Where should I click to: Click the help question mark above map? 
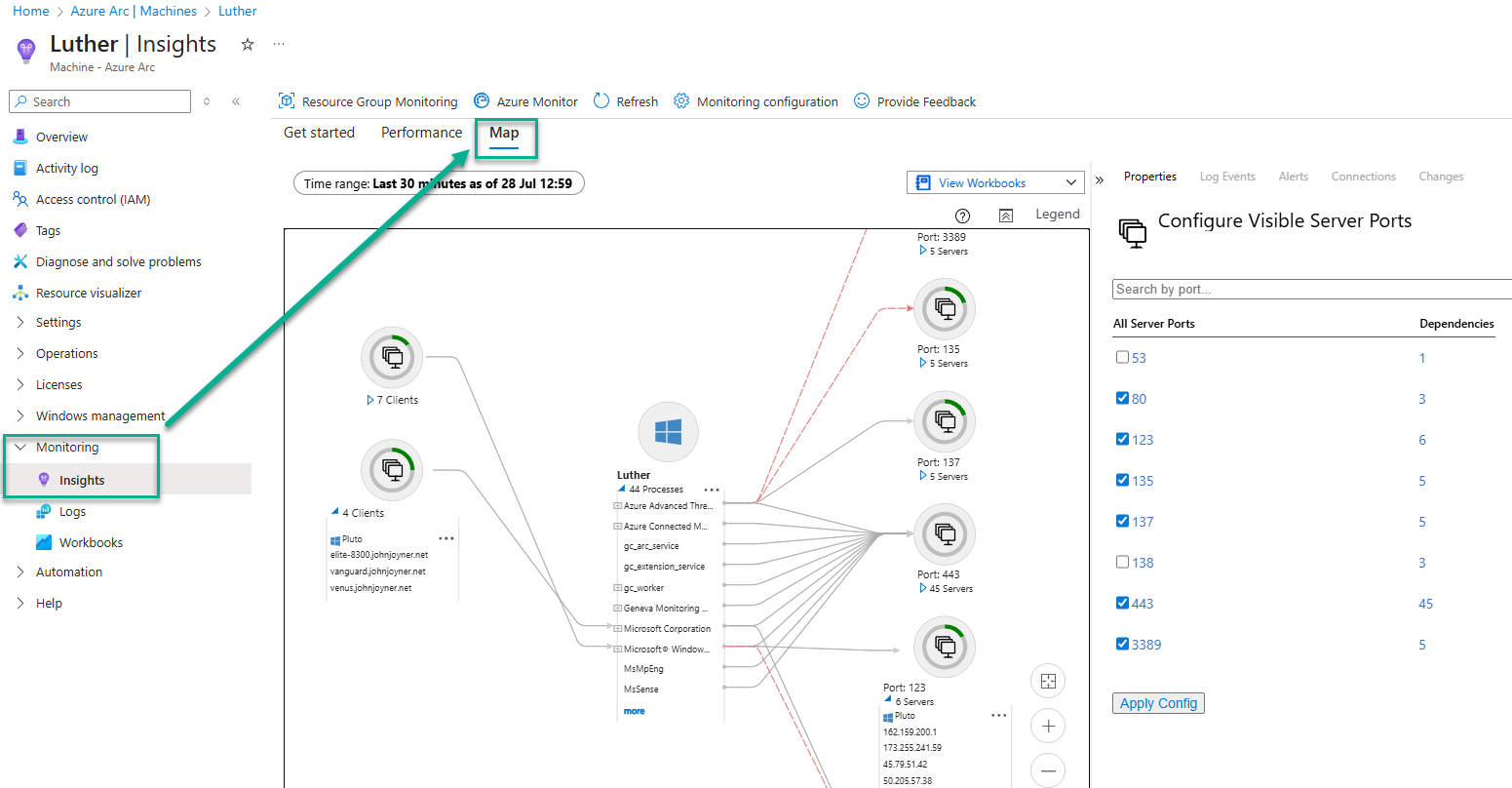click(962, 216)
